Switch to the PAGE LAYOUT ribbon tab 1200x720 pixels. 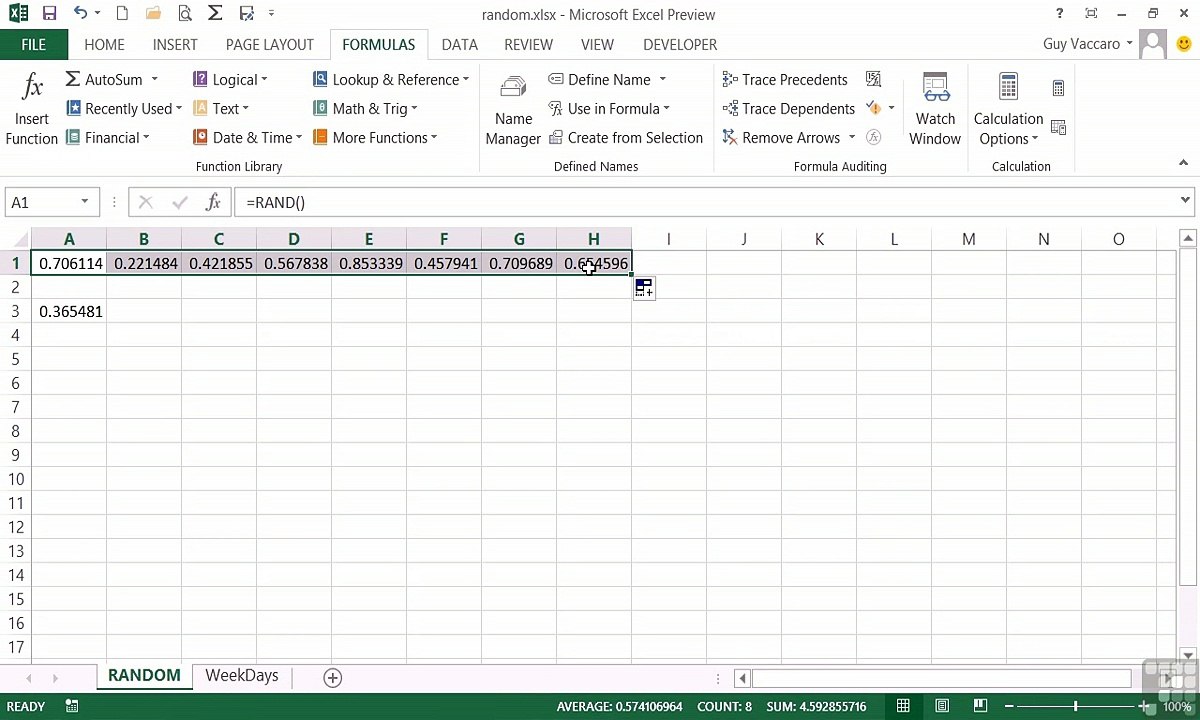click(269, 44)
